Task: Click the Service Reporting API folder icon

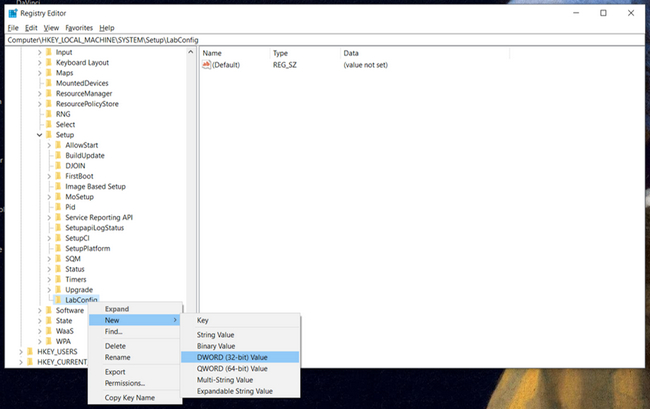Action: click(x=58, y=217)
